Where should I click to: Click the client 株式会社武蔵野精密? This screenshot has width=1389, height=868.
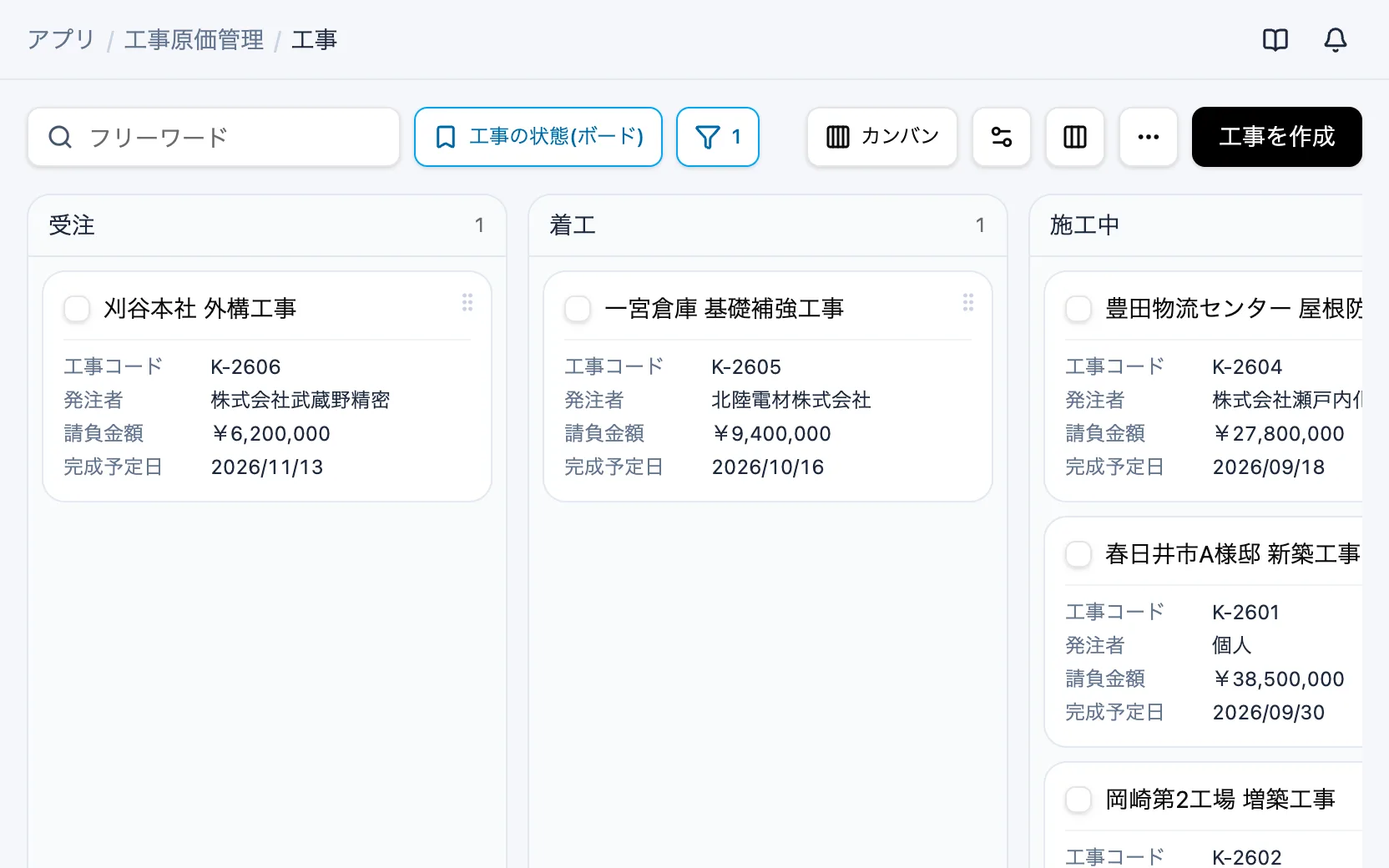301,401
